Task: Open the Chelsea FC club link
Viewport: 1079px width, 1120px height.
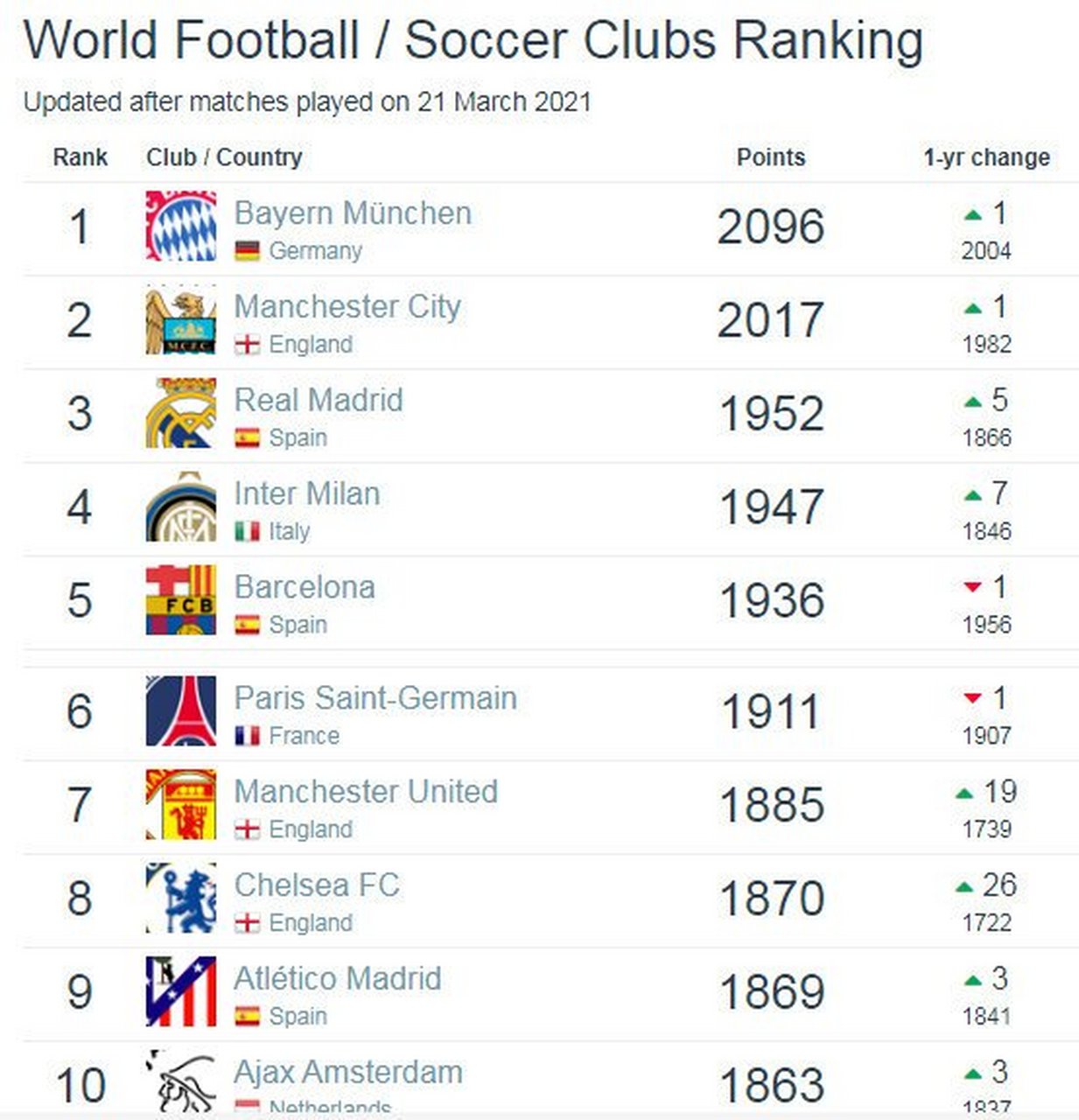Action: tap(317, 885)
